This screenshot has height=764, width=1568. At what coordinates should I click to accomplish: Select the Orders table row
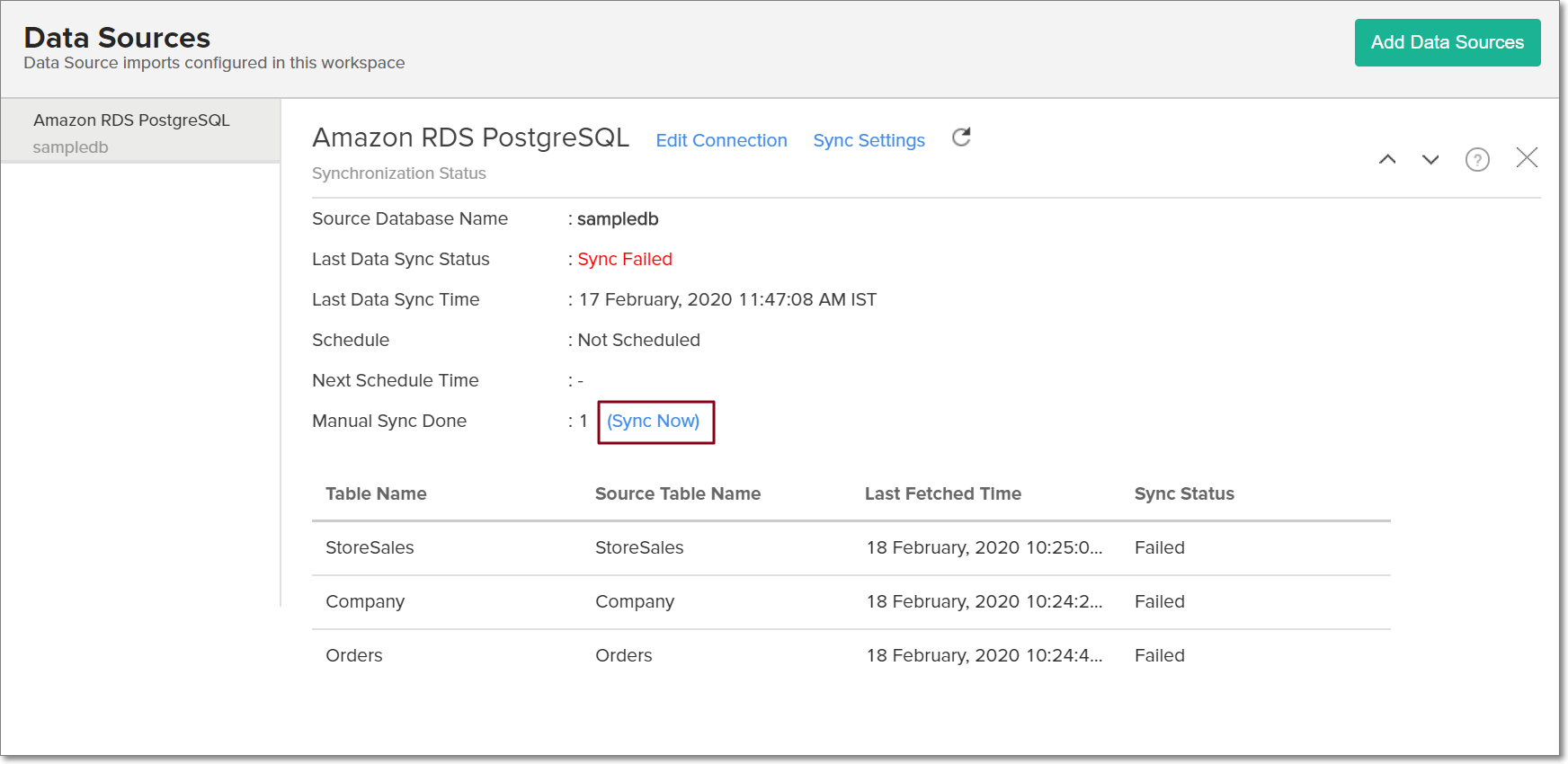click(x=353, y=655)
